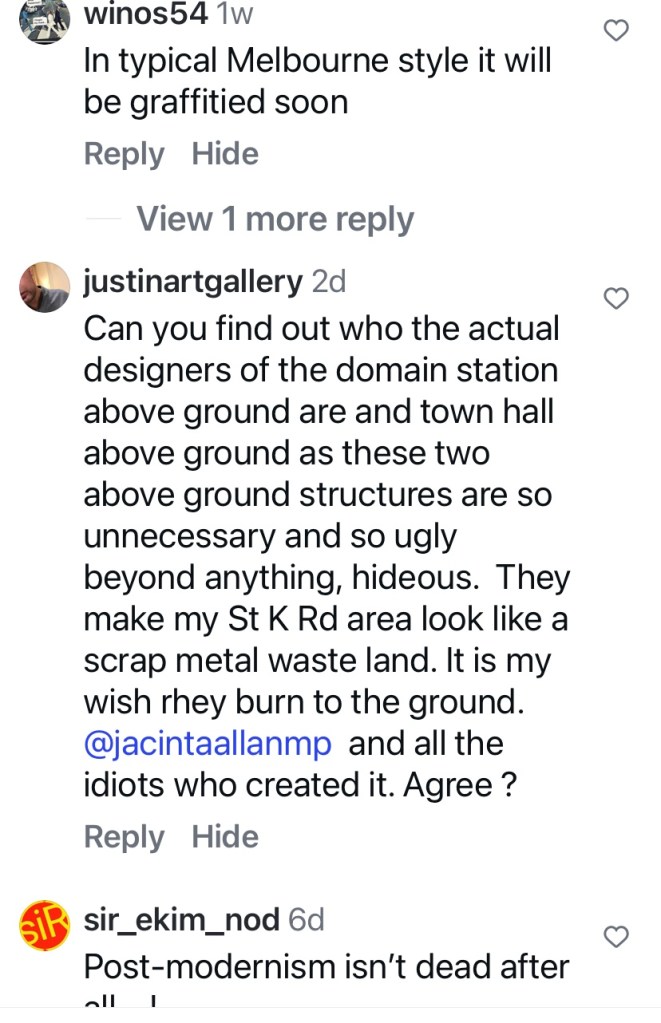Tap the "6d" timestamp next to sir_ekim_nod
The image size is (661, 1023).
306,920
